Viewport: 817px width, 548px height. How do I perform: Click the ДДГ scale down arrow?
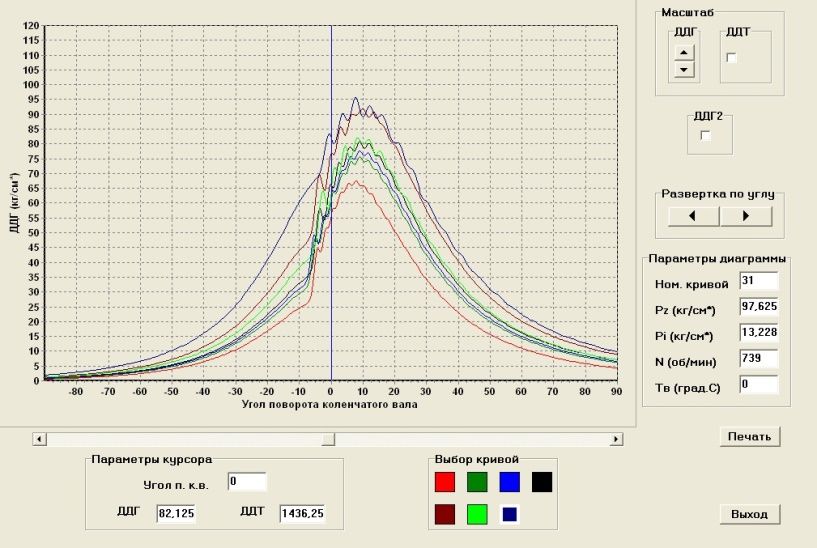(683, 70)
